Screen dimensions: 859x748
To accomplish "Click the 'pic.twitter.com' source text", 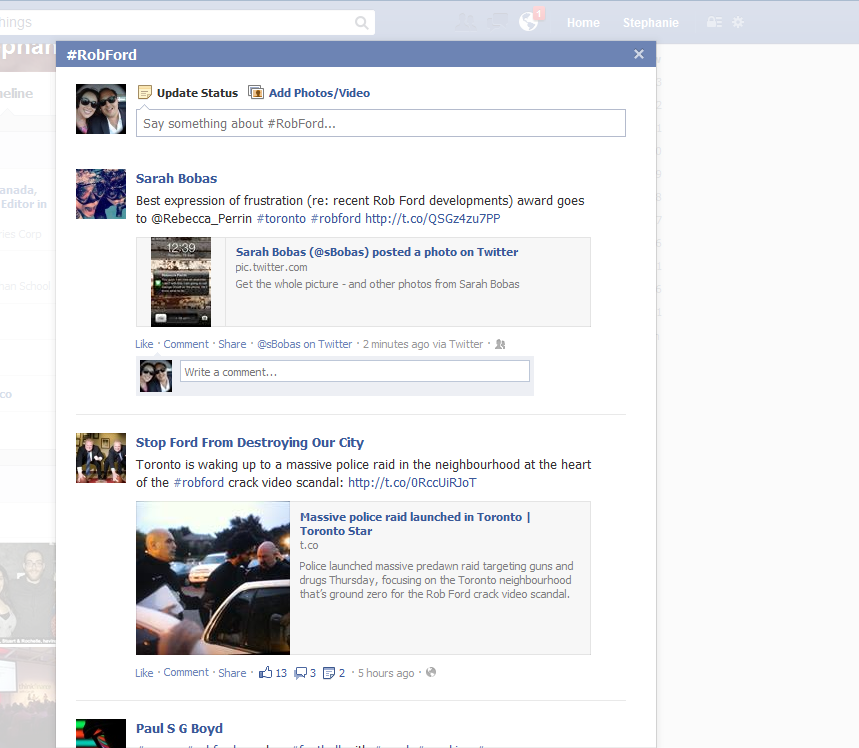I will point(271,267).
